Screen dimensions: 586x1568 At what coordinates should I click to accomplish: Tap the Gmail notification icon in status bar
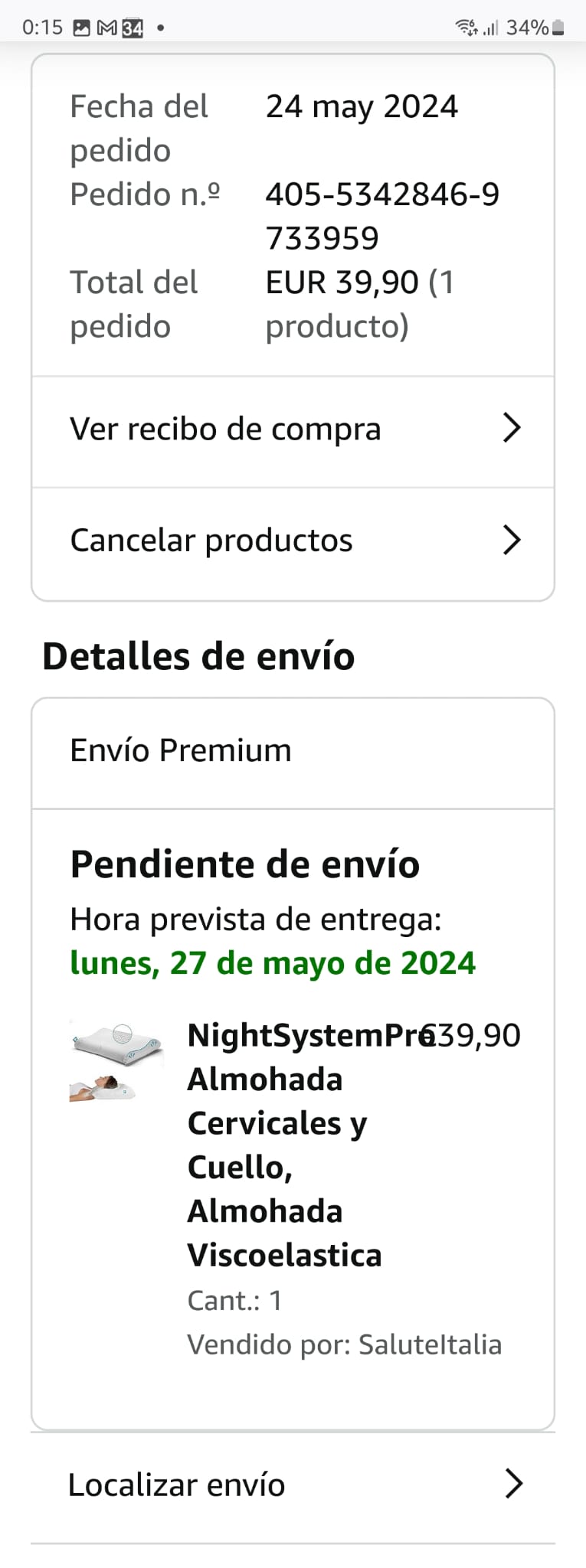click(107, 28)
